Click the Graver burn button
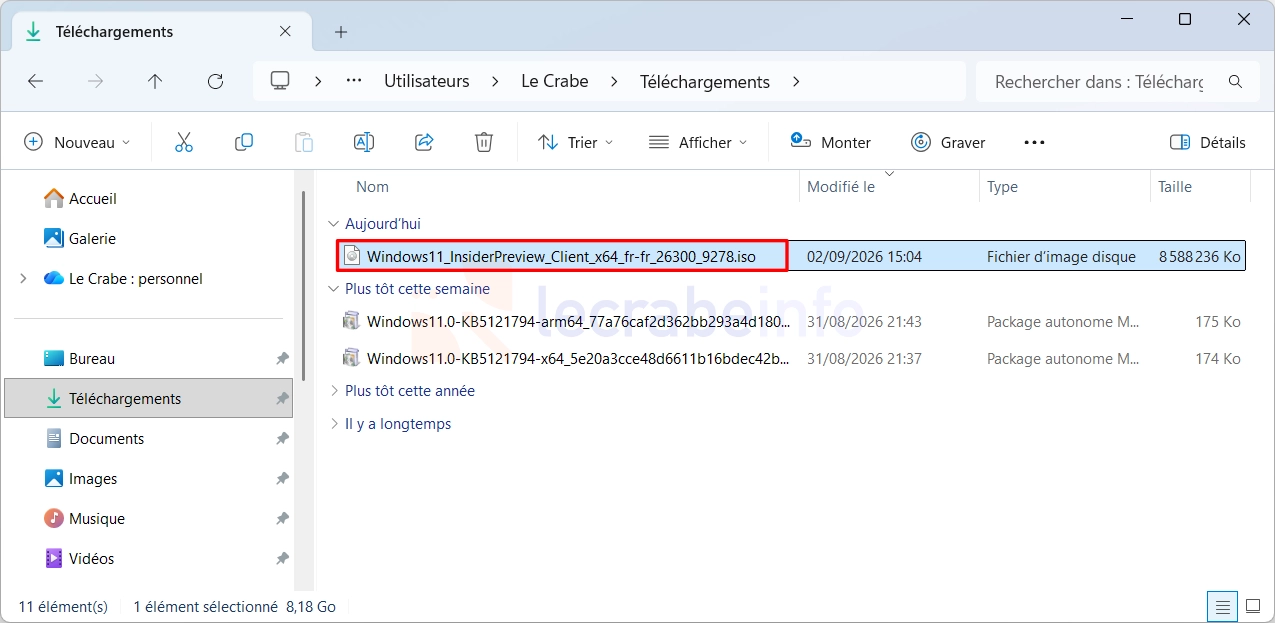 (x=948, y=142)
